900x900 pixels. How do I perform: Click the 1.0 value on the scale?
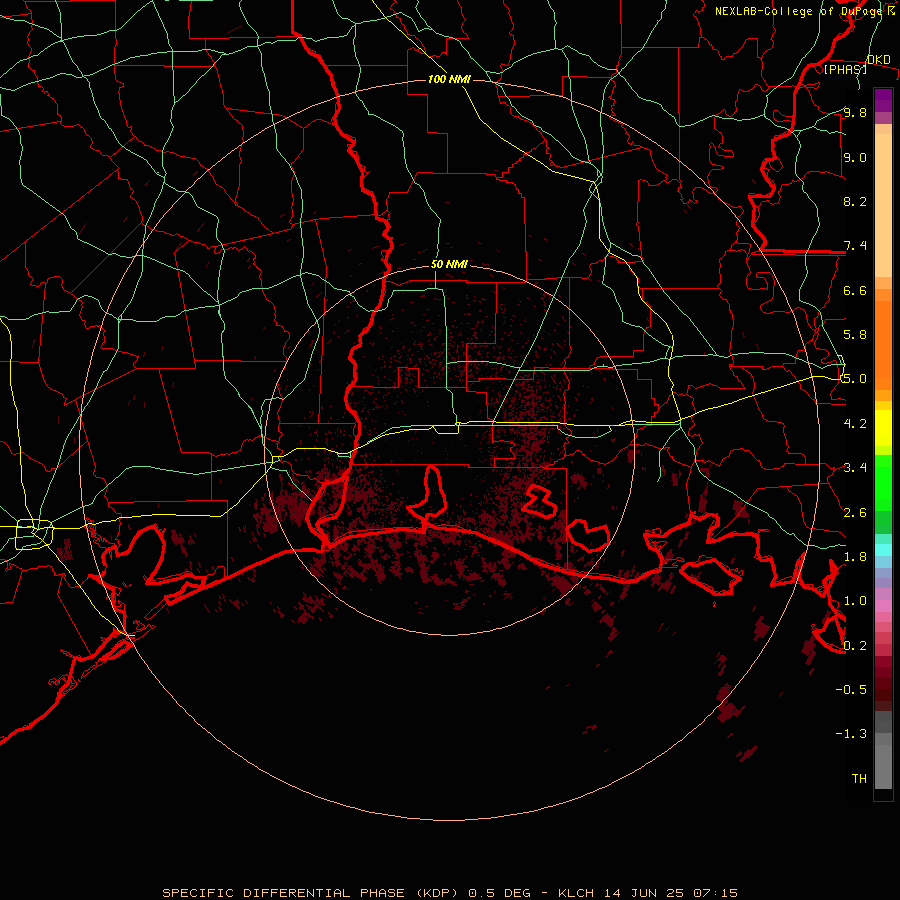(855, 601)
